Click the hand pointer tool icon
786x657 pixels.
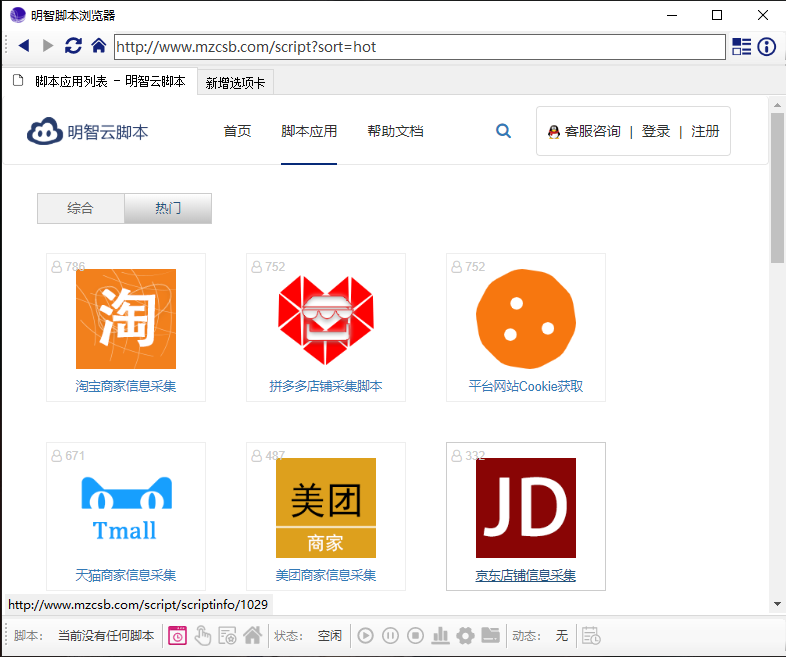point(203,635)
